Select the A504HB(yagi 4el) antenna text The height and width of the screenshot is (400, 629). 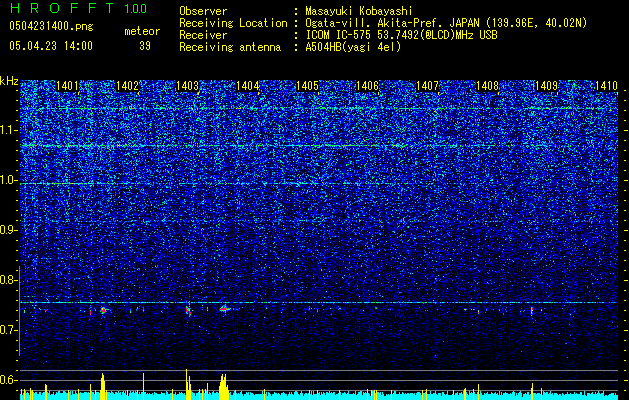coord(353,47)
